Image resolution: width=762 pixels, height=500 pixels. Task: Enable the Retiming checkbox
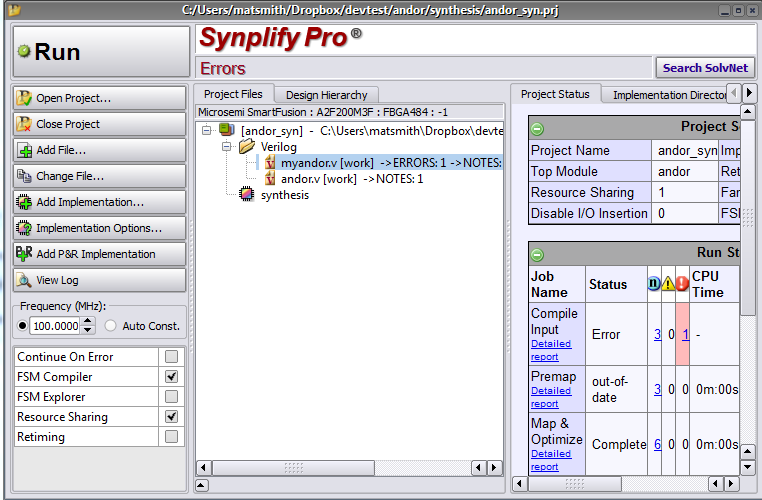171,437
